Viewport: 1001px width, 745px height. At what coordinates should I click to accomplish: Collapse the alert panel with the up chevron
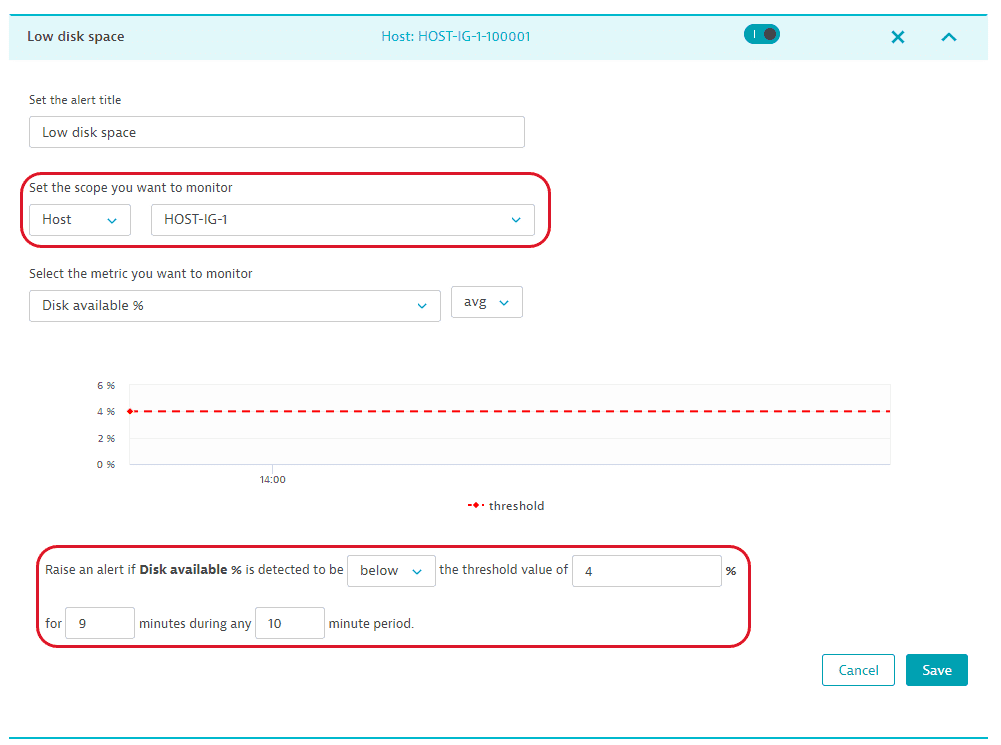click(949, 37)
